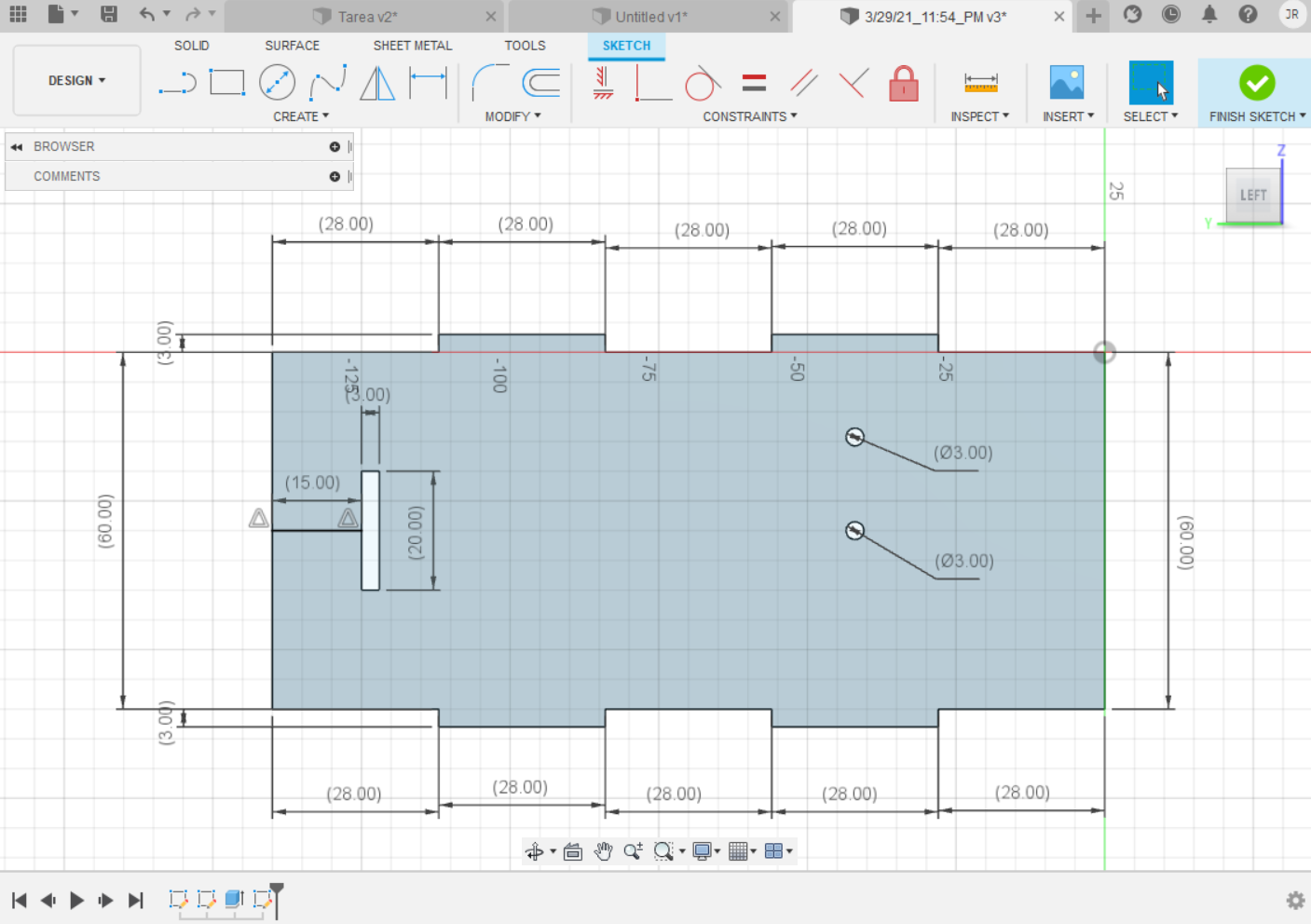The width and height of the screenshot is (1311, 924).
Task: Choose the Center Diameter Circle tool
Action: point(277,83)
